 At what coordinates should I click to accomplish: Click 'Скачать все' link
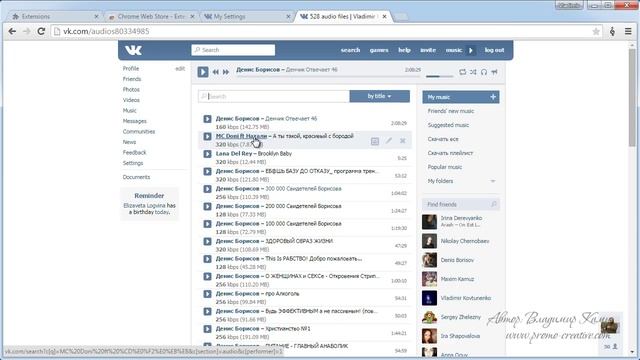443,139
